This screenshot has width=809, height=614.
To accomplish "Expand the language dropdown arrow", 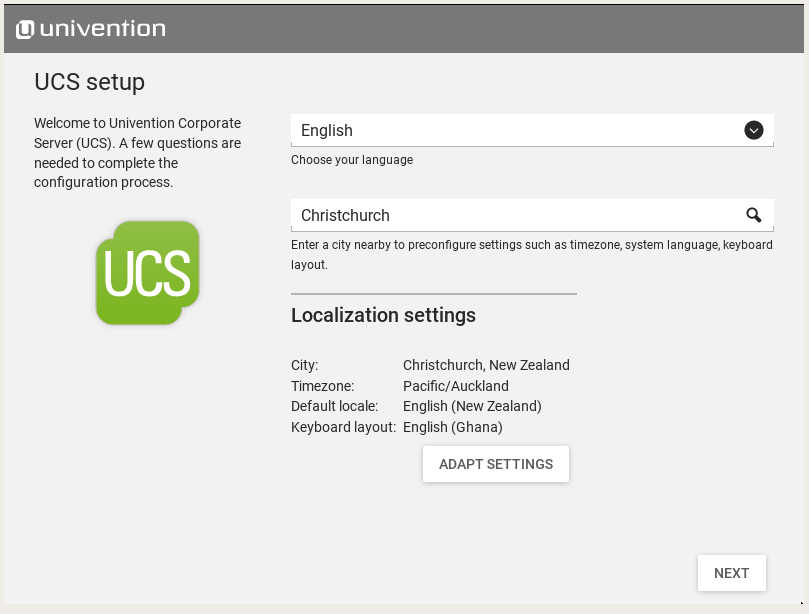I will pos(754,130).
